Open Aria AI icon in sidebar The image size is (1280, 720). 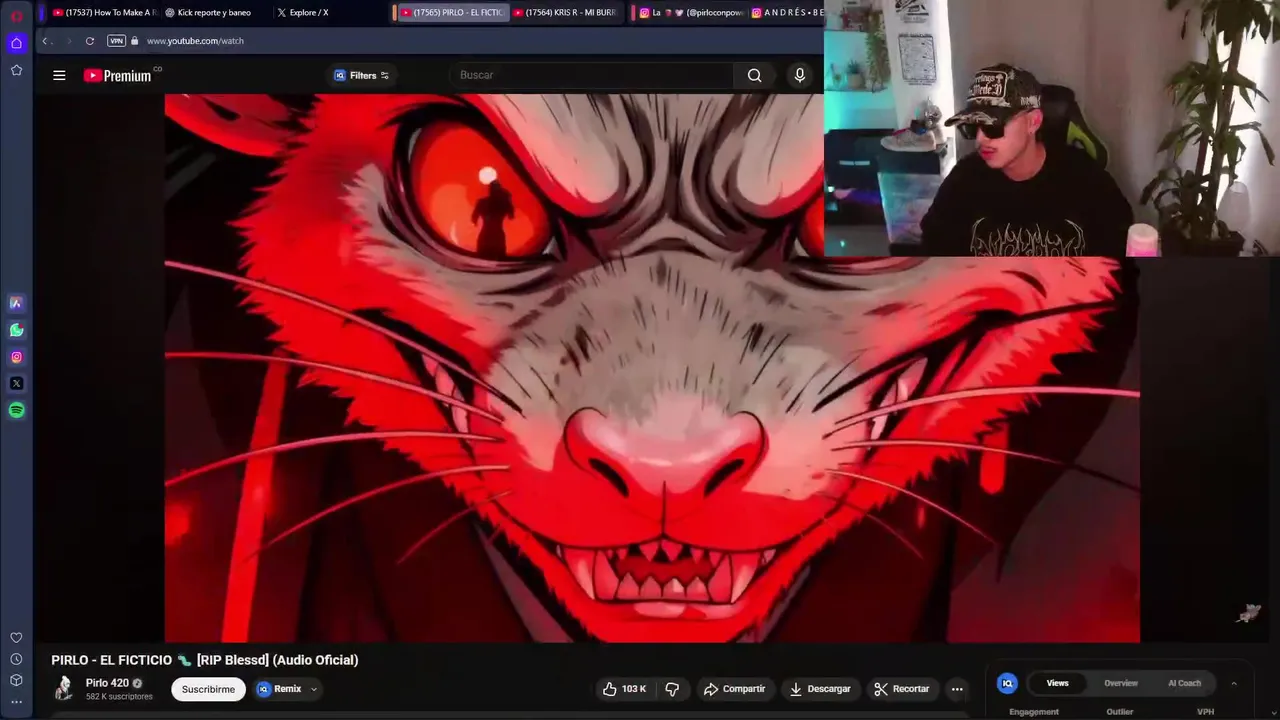pos(16,303)
